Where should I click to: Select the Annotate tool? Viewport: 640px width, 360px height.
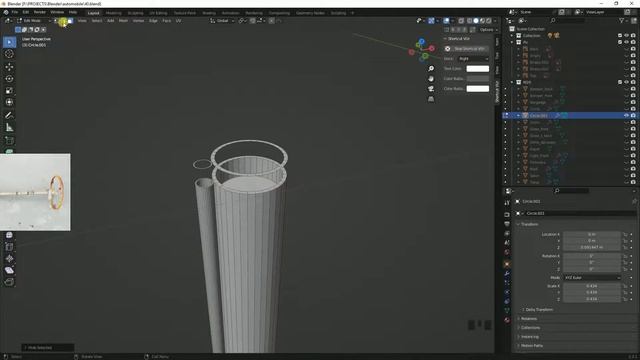coord(9,116)
